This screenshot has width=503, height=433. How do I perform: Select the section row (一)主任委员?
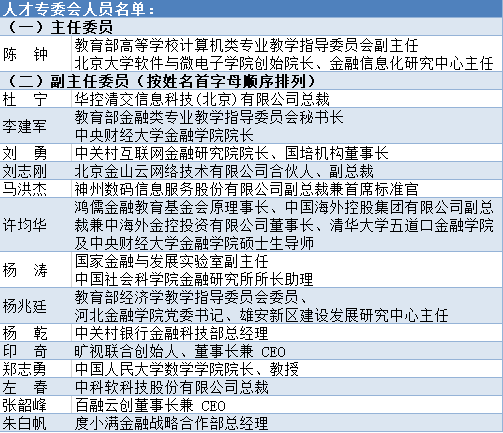[251, 27]
